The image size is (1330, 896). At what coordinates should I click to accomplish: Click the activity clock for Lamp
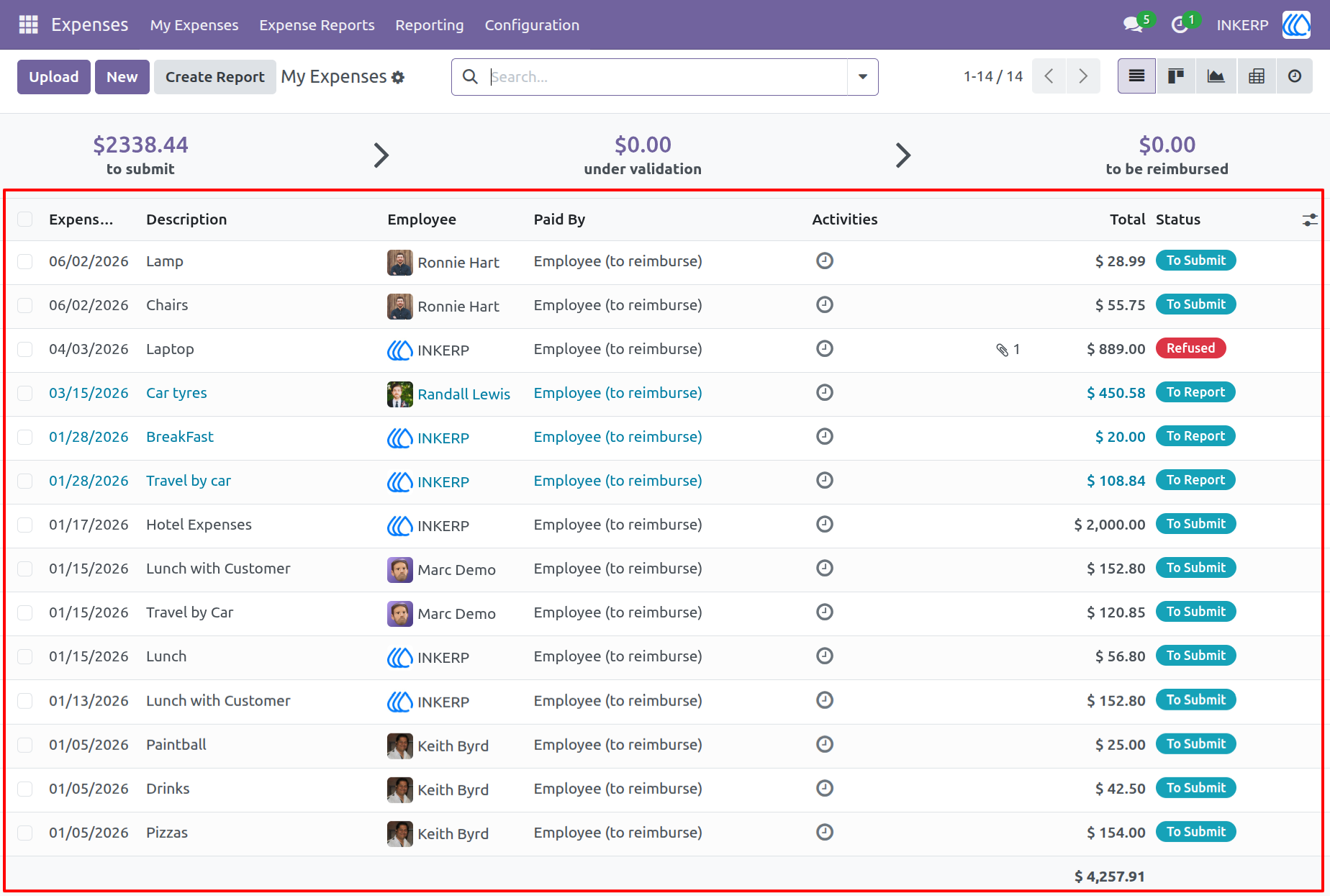[x=825, y=261]
